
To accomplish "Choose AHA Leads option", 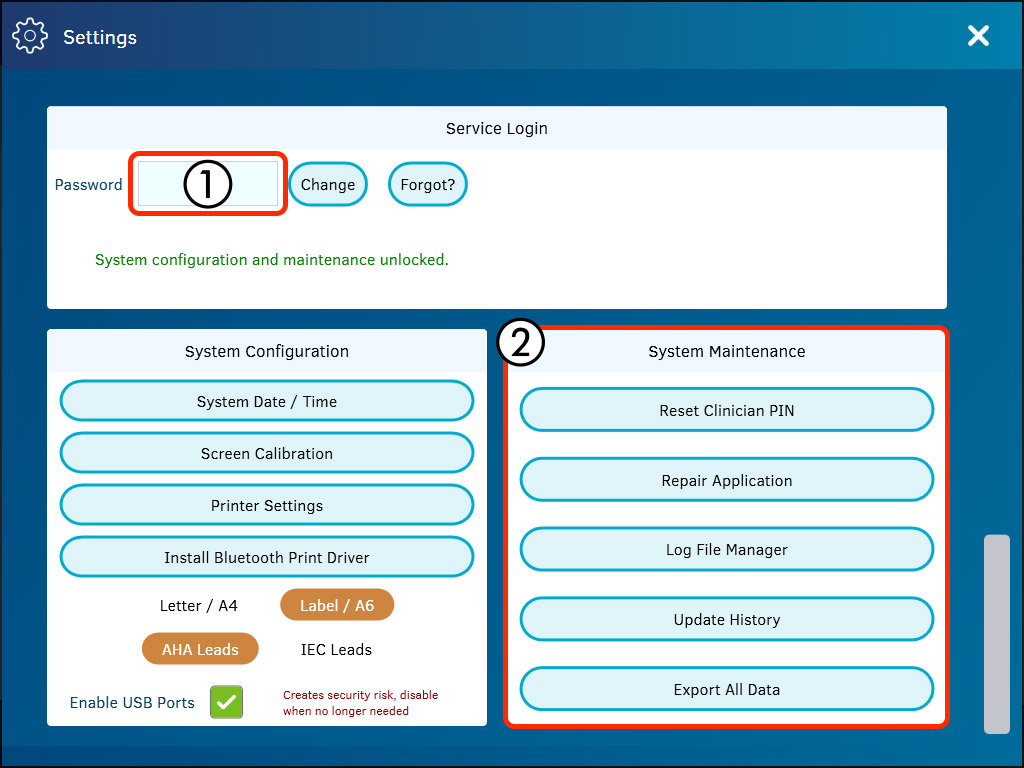I will point(200,649).
